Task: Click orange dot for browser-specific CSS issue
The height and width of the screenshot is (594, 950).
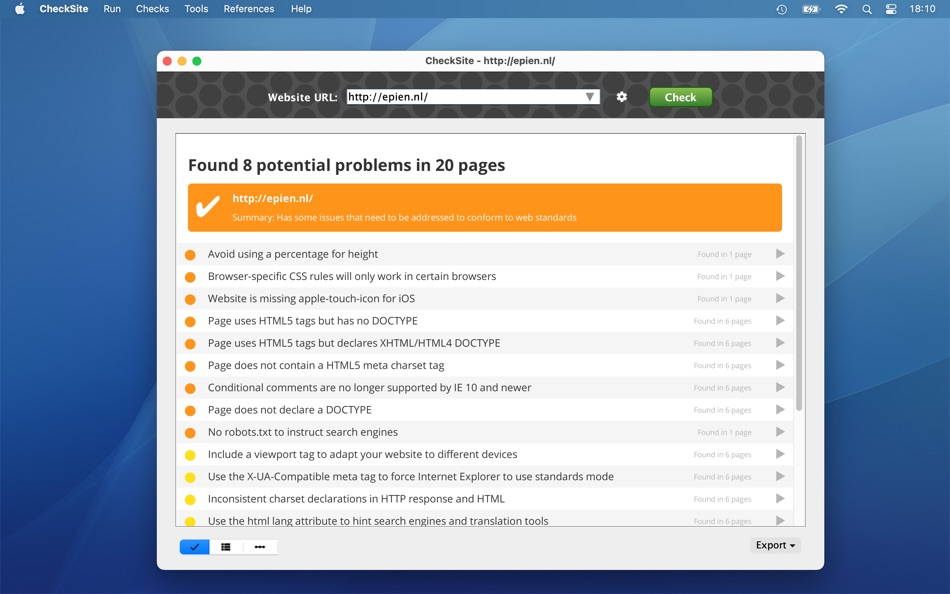Action: (x=190, y=277)
